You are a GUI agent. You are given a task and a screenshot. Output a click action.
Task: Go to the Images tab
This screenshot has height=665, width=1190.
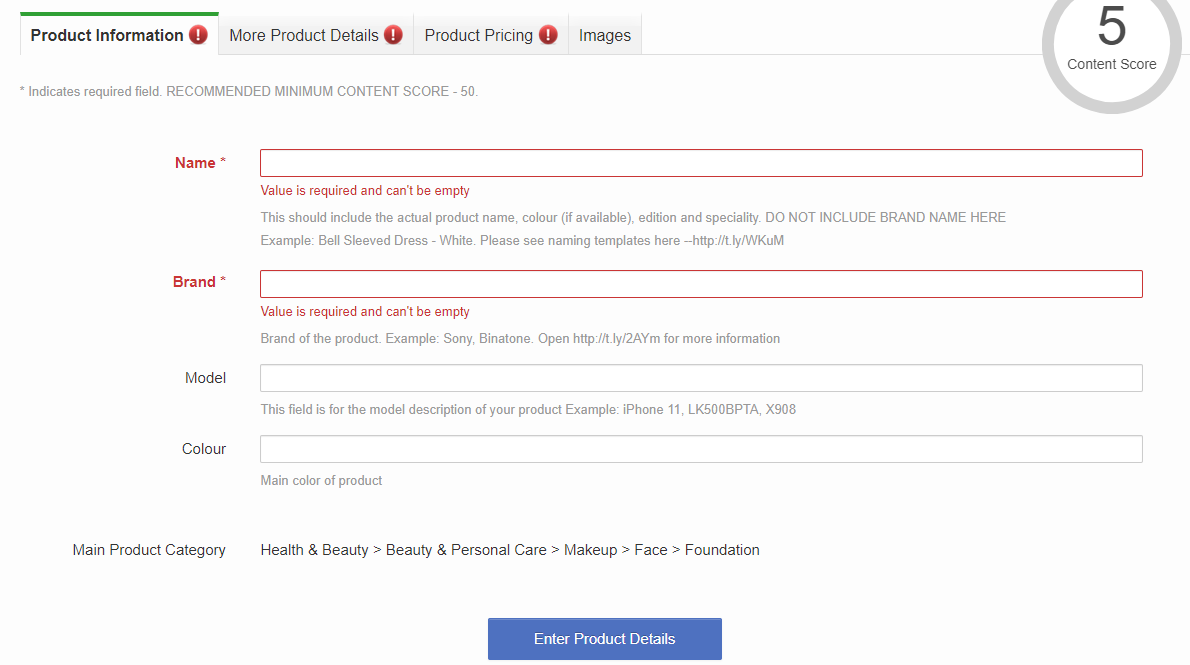605,35
